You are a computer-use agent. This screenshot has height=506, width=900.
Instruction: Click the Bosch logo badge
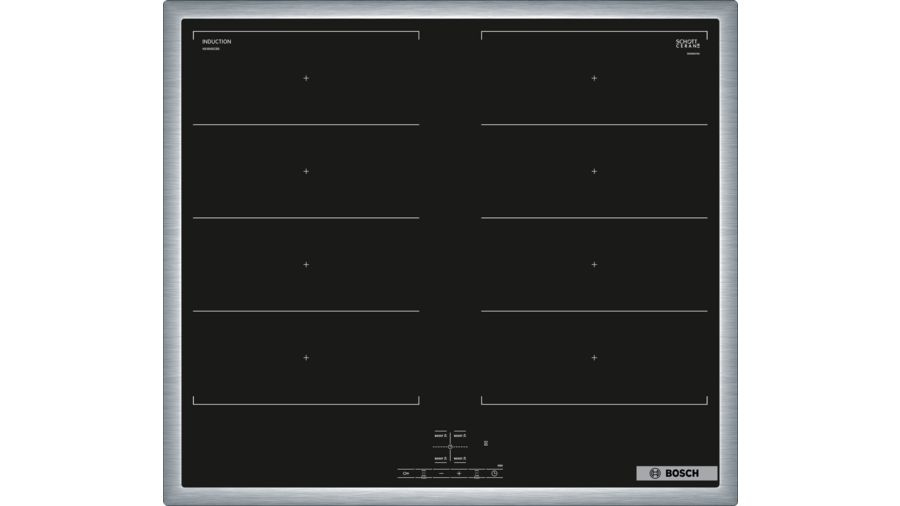676,473
